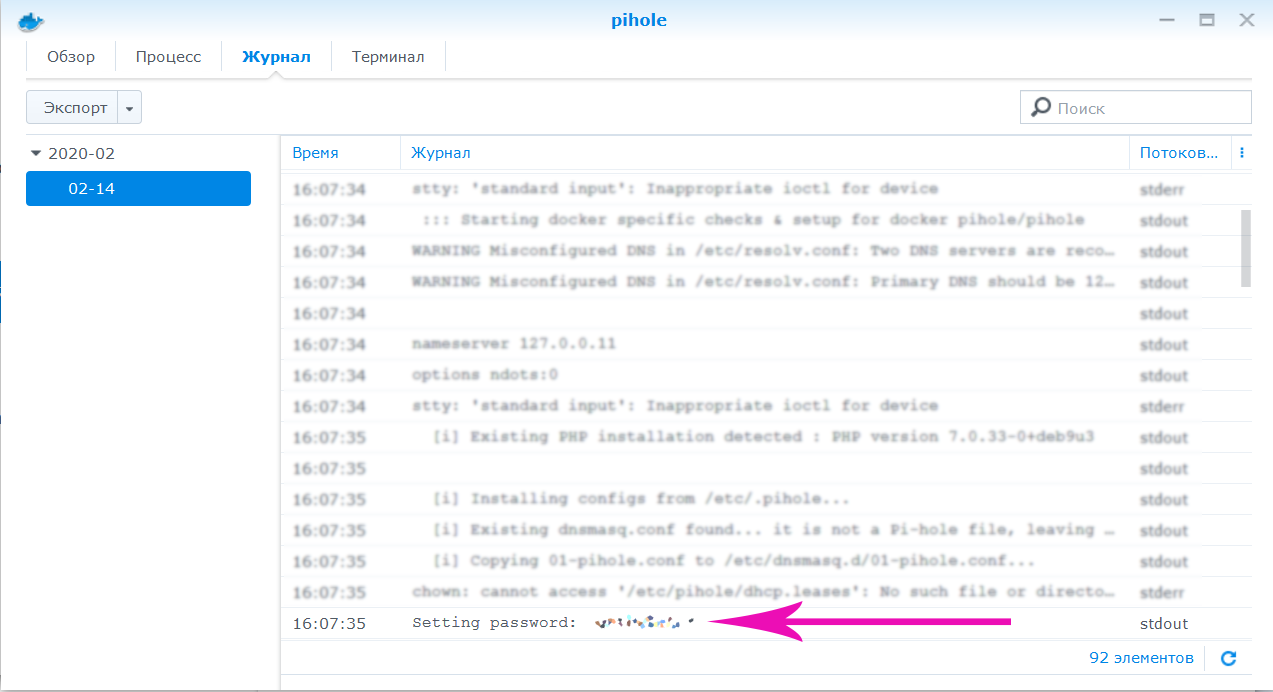The width and height of the screenshot is (1273, 692).
Task: Select the 'chown: cannot access' log row
Action: click(x=760, y=592)
